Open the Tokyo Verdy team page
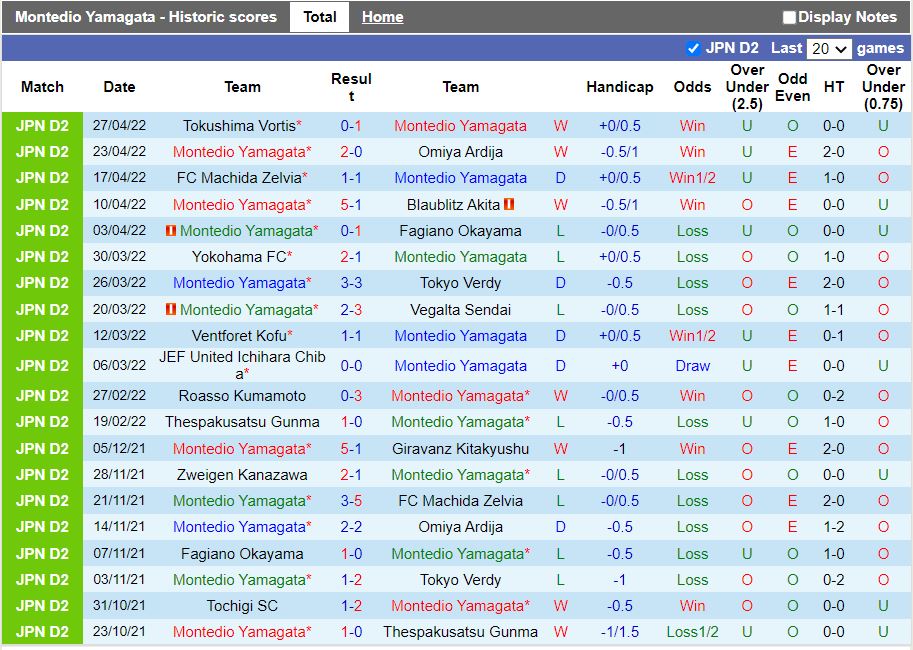 460,283
